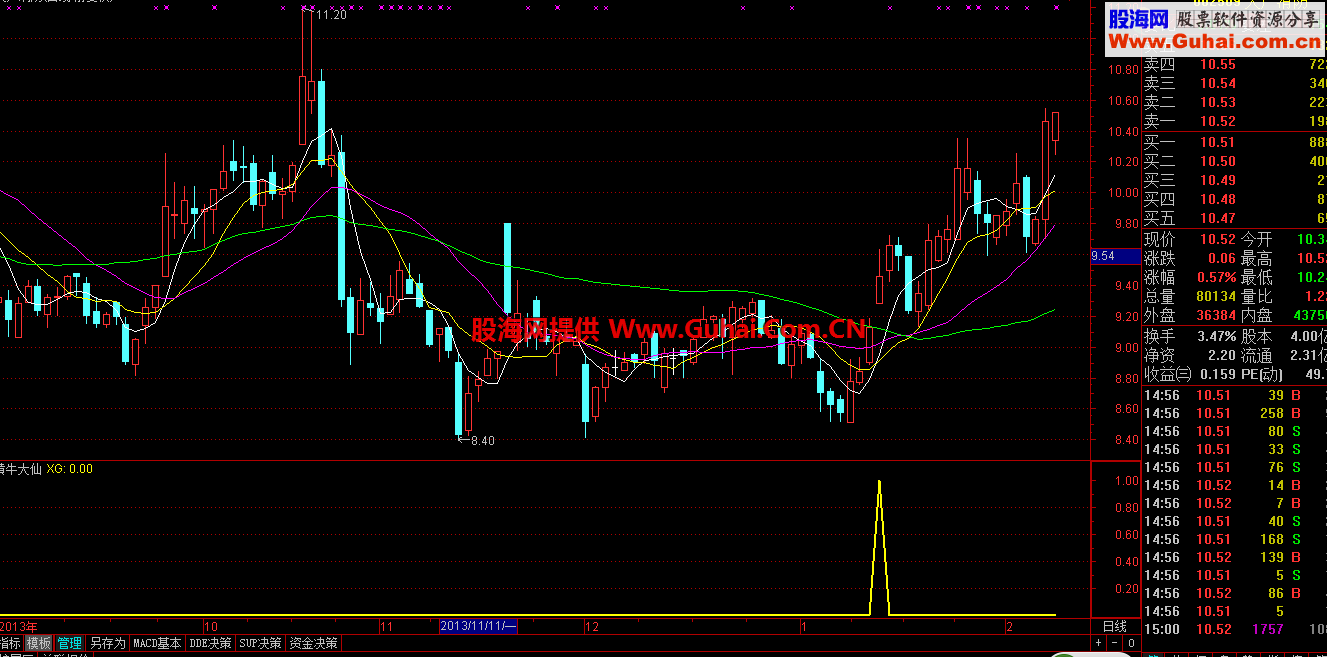Image resolution: width=1327 pixels, height=657 pixels.
Task: Click the 12 month label on the timeline
Action: tap(592, 627)
